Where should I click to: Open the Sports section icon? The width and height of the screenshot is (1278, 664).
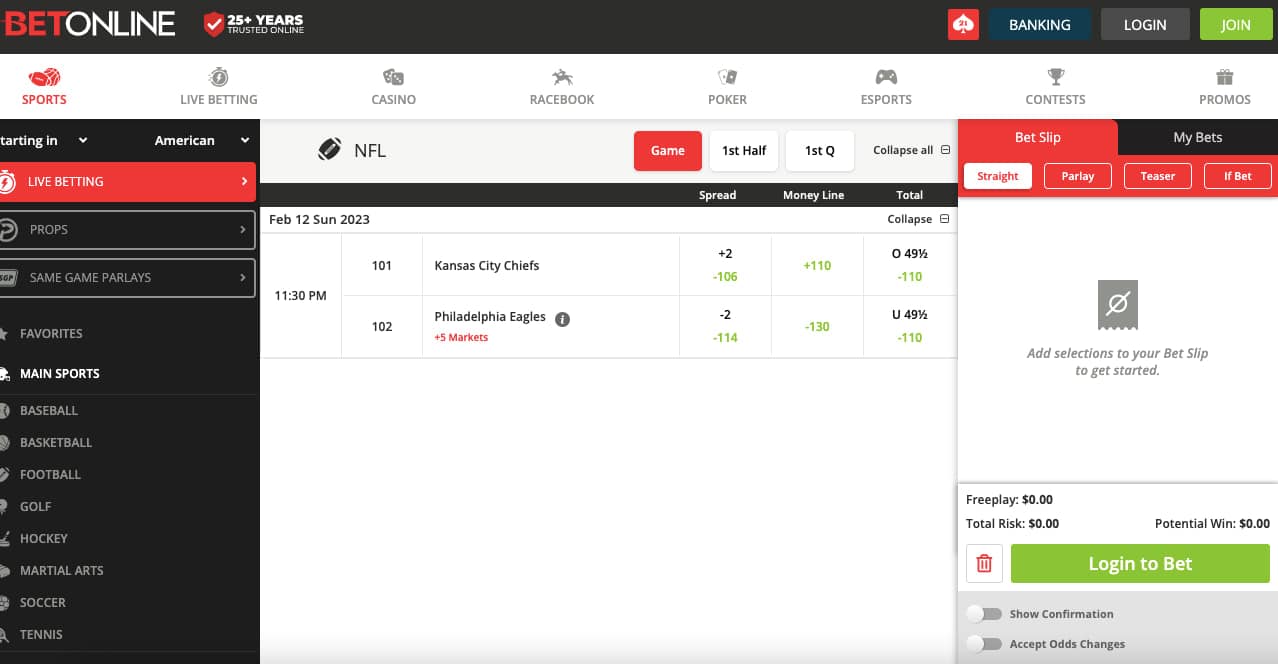[x=44, y=77]
